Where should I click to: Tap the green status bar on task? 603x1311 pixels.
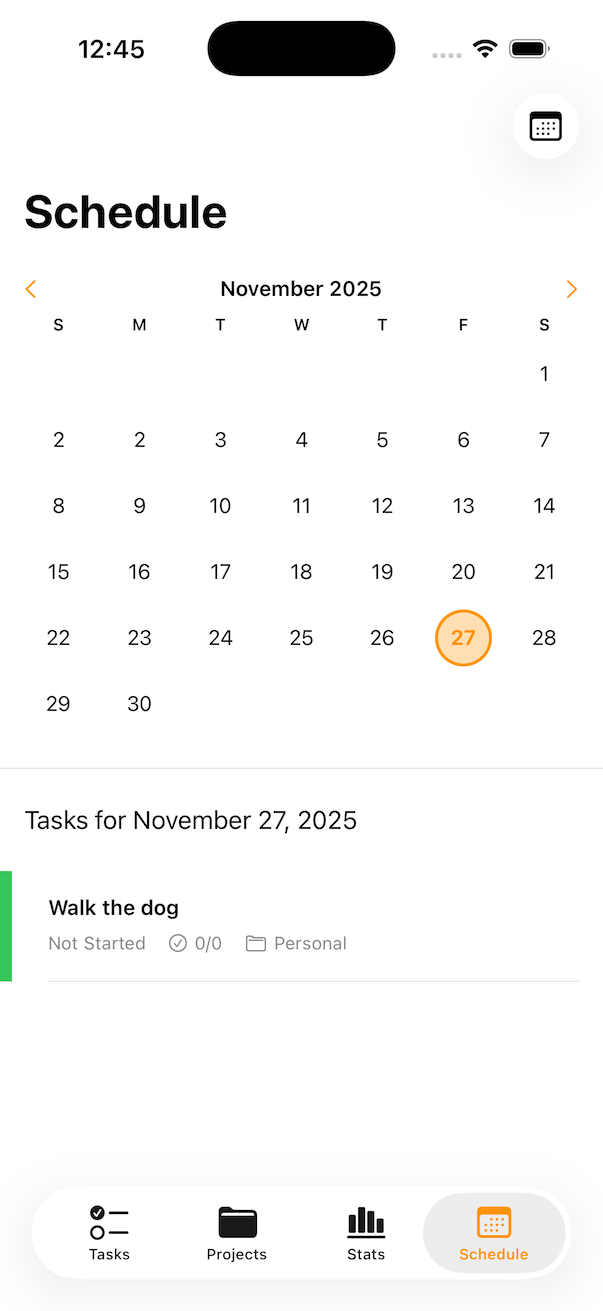[x=6, y=926]
